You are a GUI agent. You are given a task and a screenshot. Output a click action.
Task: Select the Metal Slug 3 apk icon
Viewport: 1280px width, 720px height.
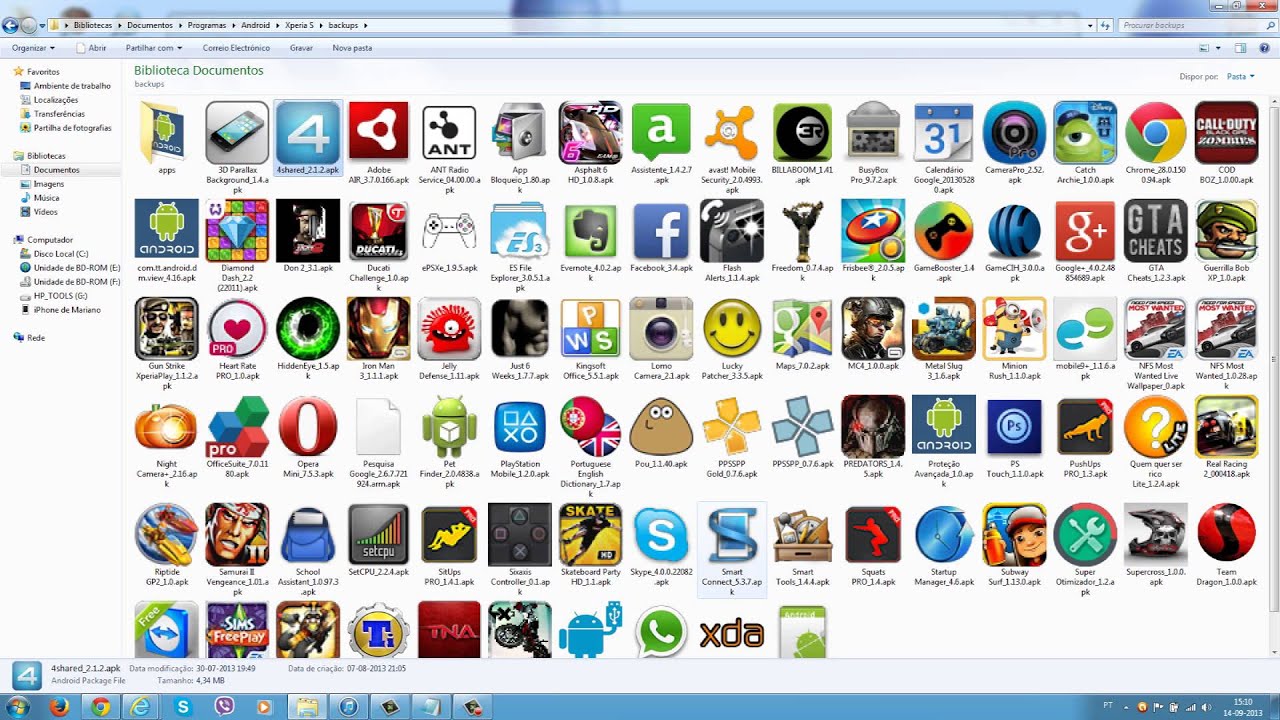click(943, 328)
